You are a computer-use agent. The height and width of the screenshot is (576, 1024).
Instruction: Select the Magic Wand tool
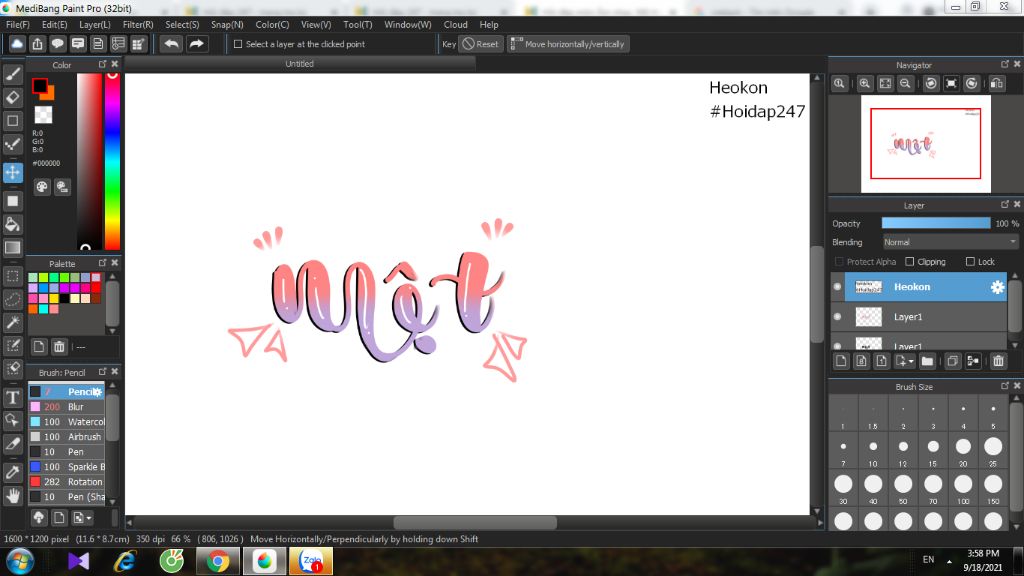click(12, 323)
